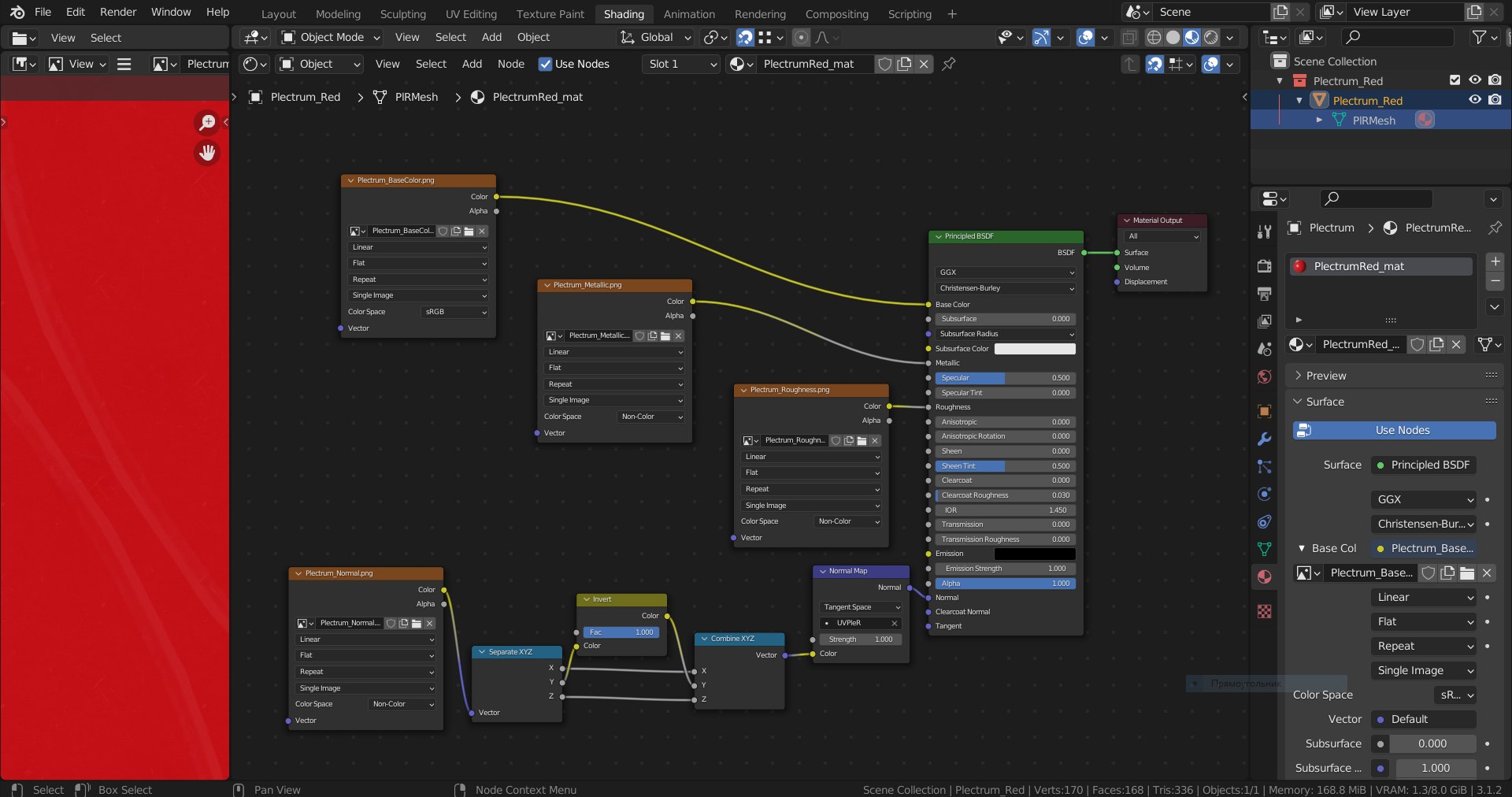
Task: Open Color Space sRGB dropdown on BaseColor node
Action: [x=455, y=312]
